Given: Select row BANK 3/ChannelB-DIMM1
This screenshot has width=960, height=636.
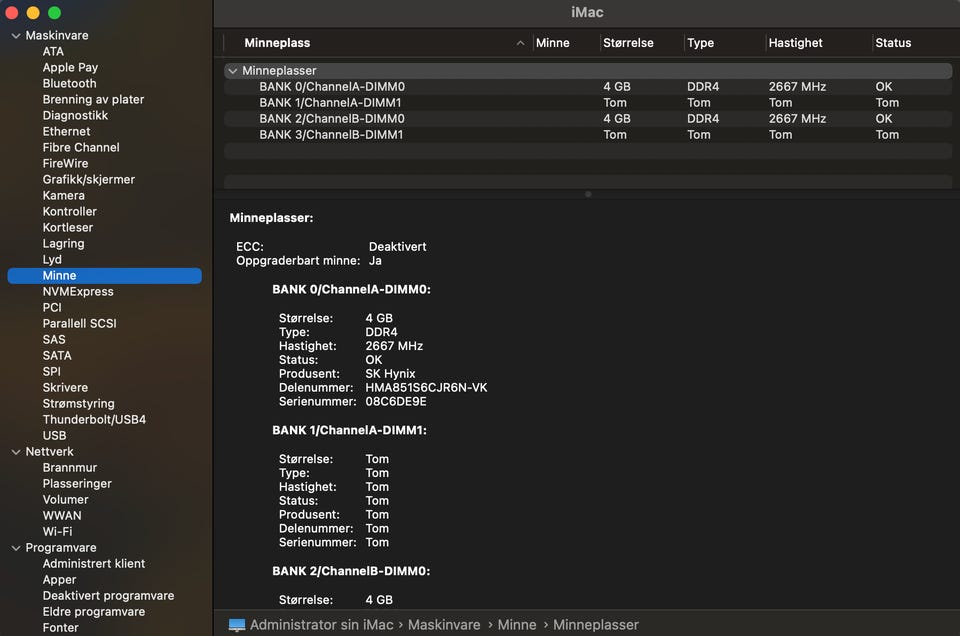Looking at the screenshot, I should 588,135.
